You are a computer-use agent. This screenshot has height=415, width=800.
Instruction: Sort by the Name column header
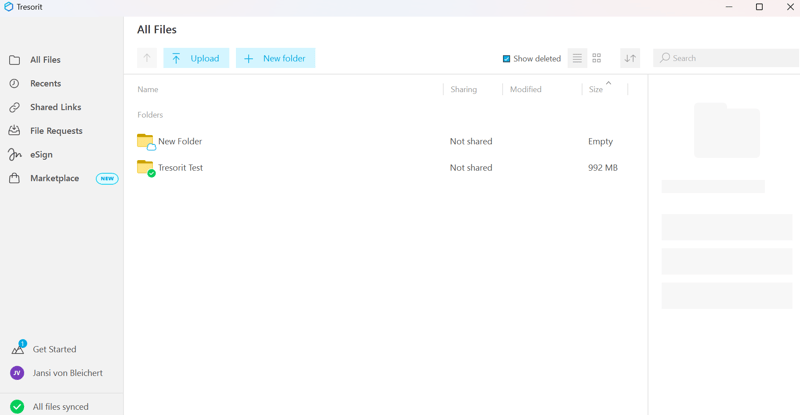click(x=148, y=89)
